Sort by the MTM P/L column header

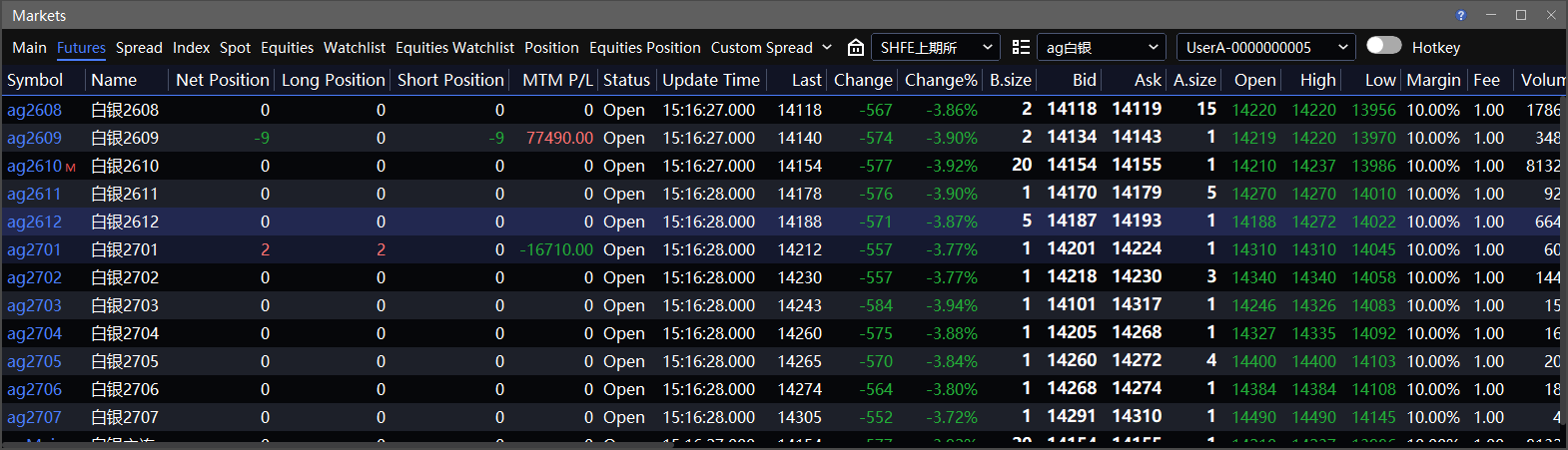557,80
